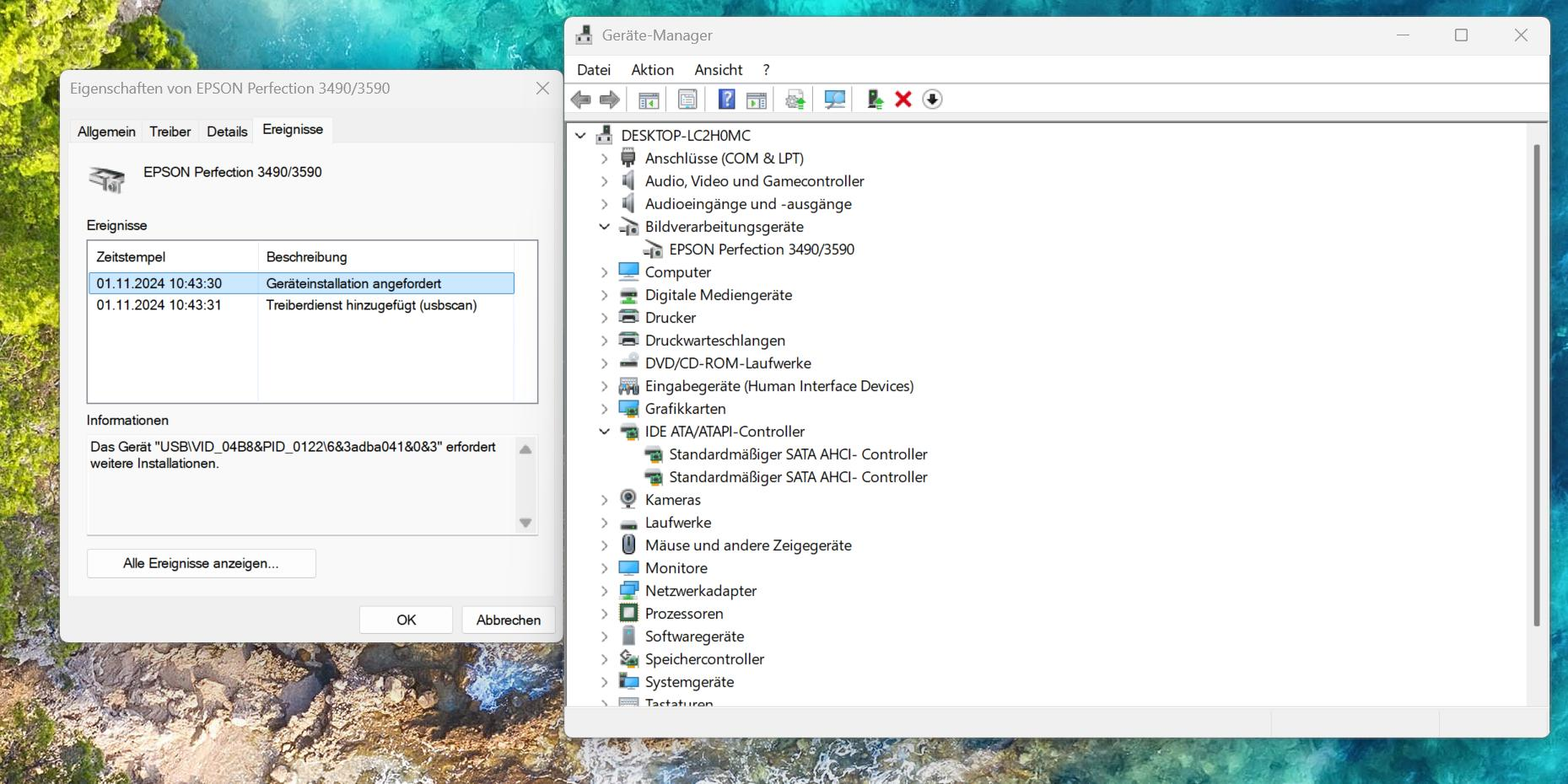
Task: Select the Treiberdienst hinzugefügt (usbscan) event
Action: pyautogui.click(x=301, y=305)
